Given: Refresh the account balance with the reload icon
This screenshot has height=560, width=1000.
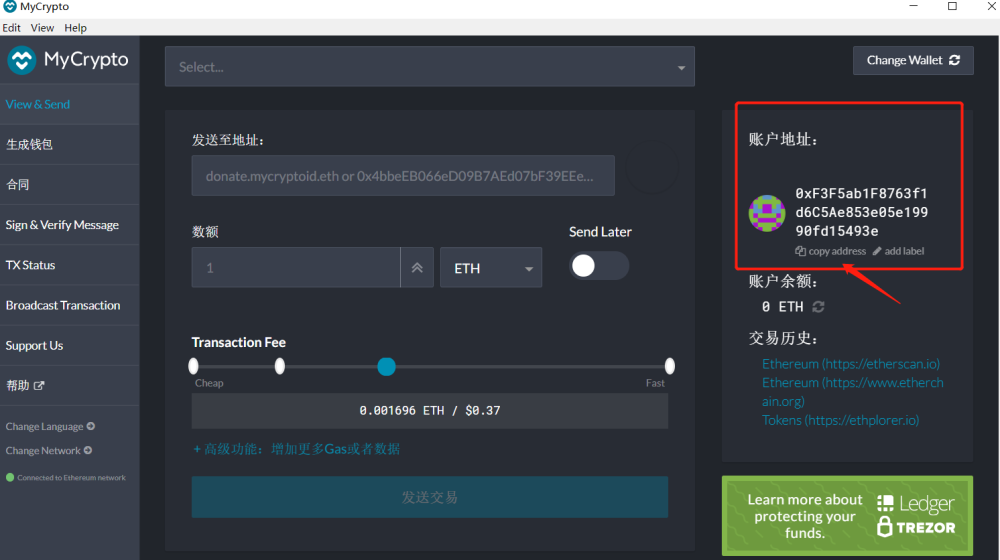Looking at the screenshot, I should pos(818,307).
